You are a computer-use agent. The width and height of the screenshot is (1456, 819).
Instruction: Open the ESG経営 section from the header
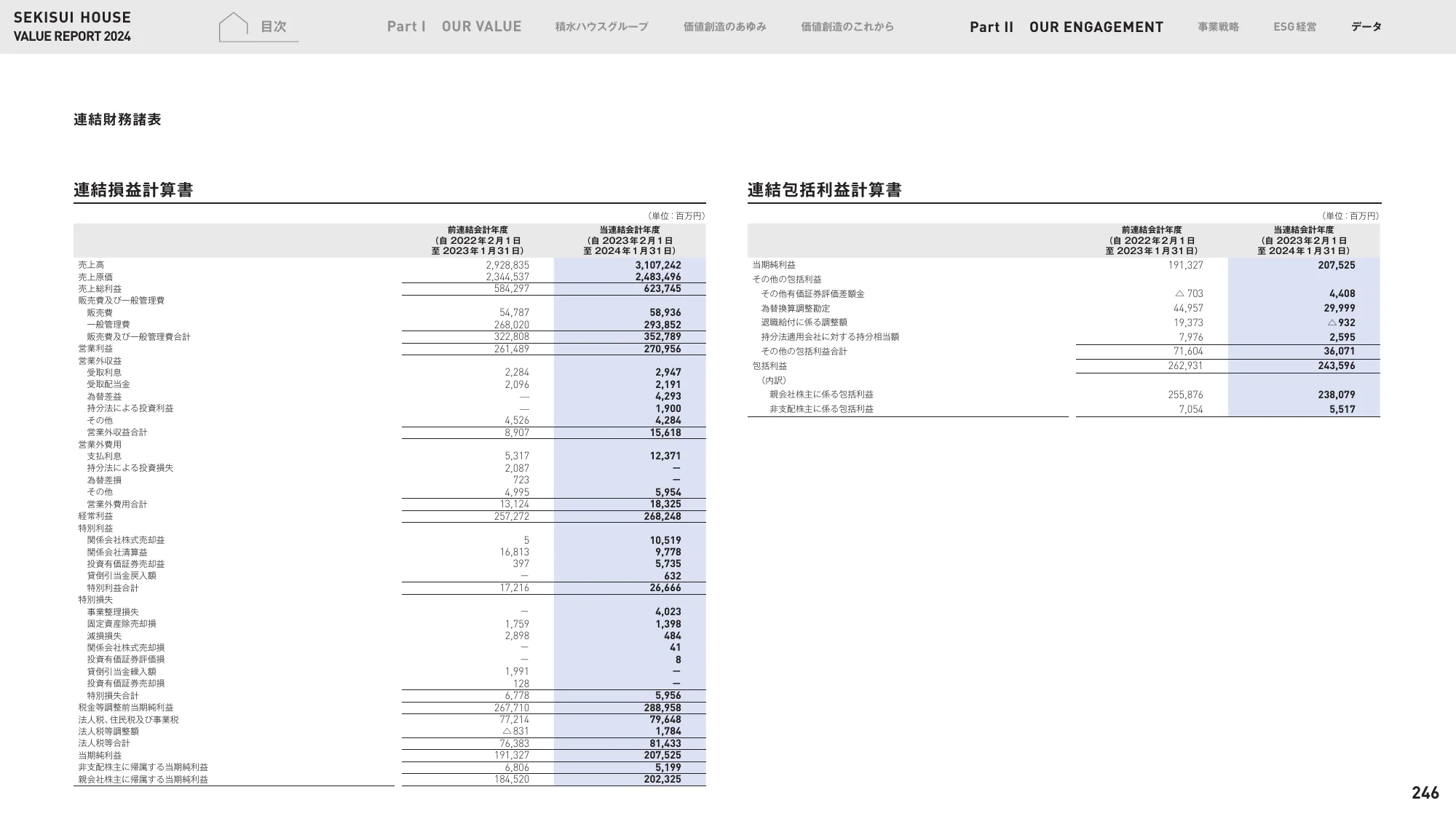tap(1295, 27)
